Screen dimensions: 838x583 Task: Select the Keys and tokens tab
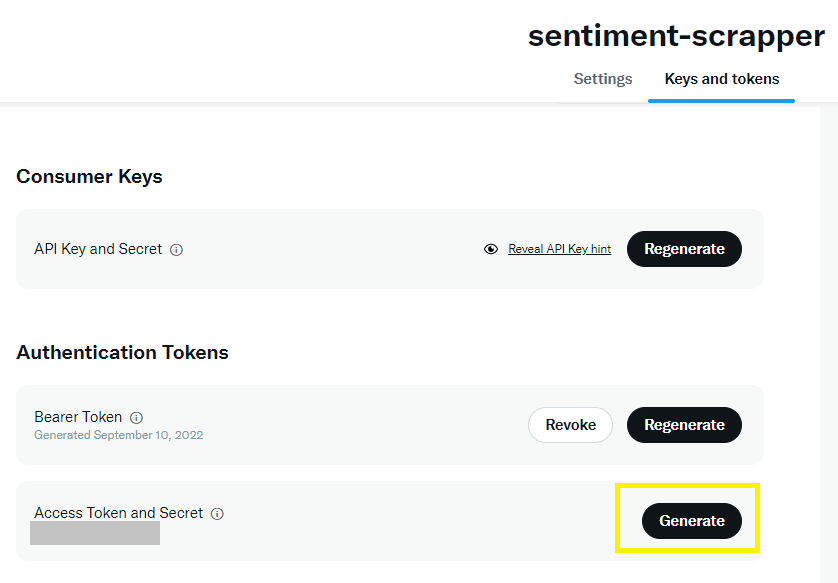pos(721,79)
